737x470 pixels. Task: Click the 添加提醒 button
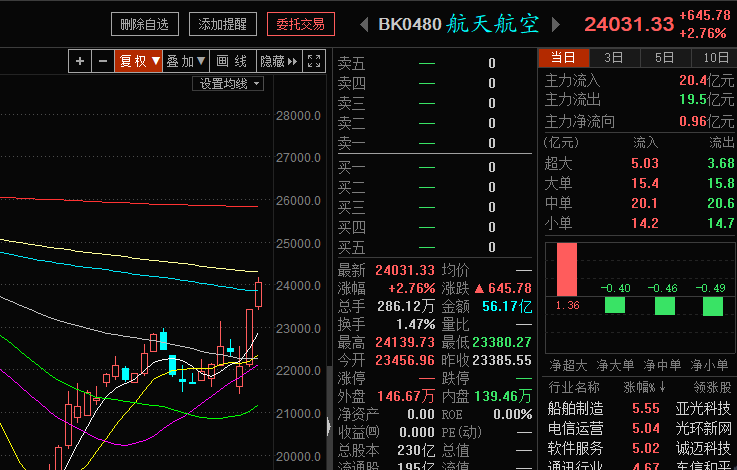pyautogui.click(x=223, y=24)
